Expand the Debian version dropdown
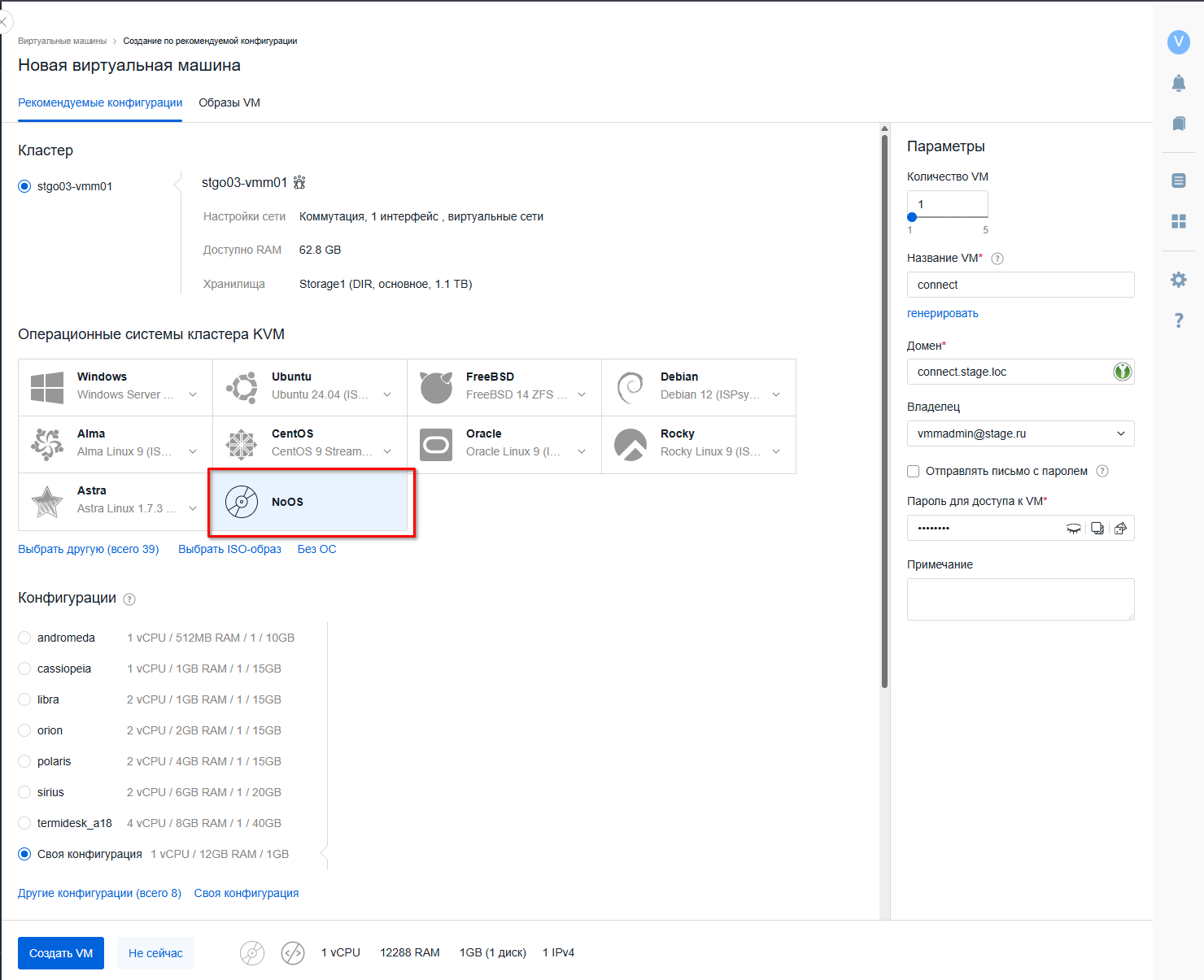 pos(776,394)
